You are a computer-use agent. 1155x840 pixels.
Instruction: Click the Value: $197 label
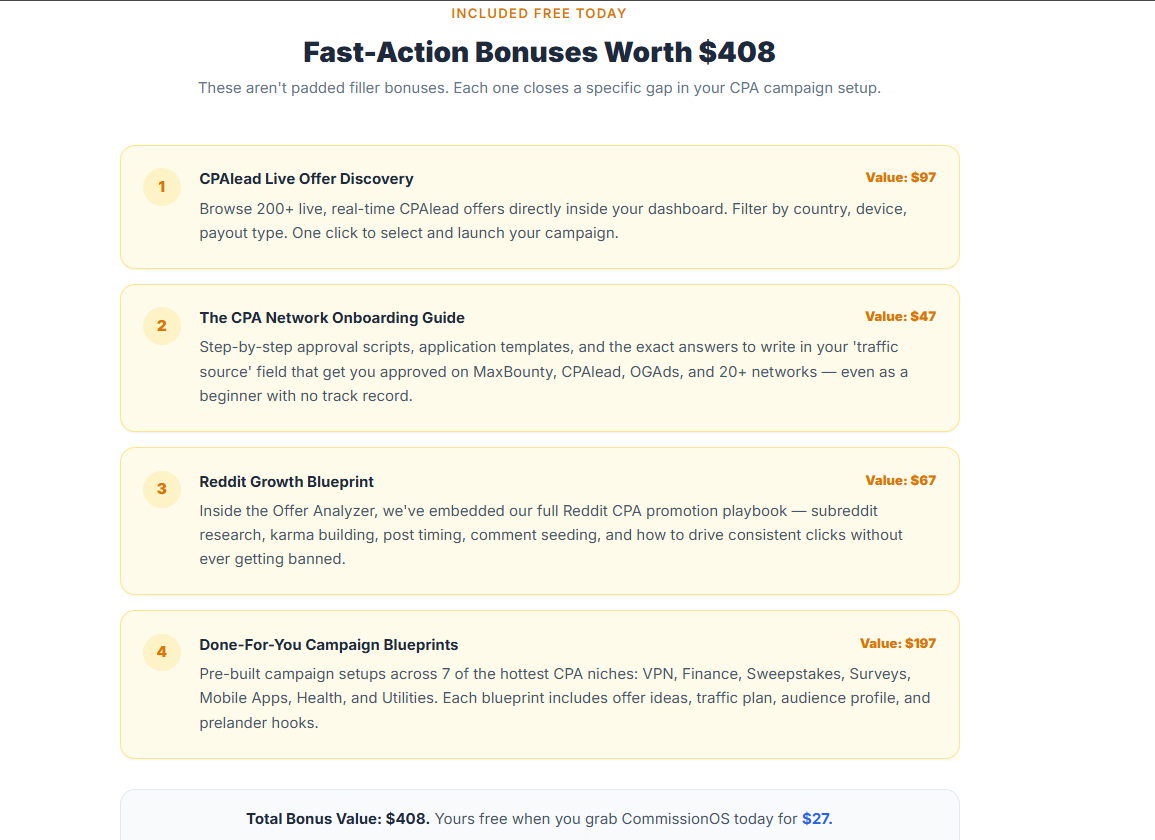click(898, 643)
